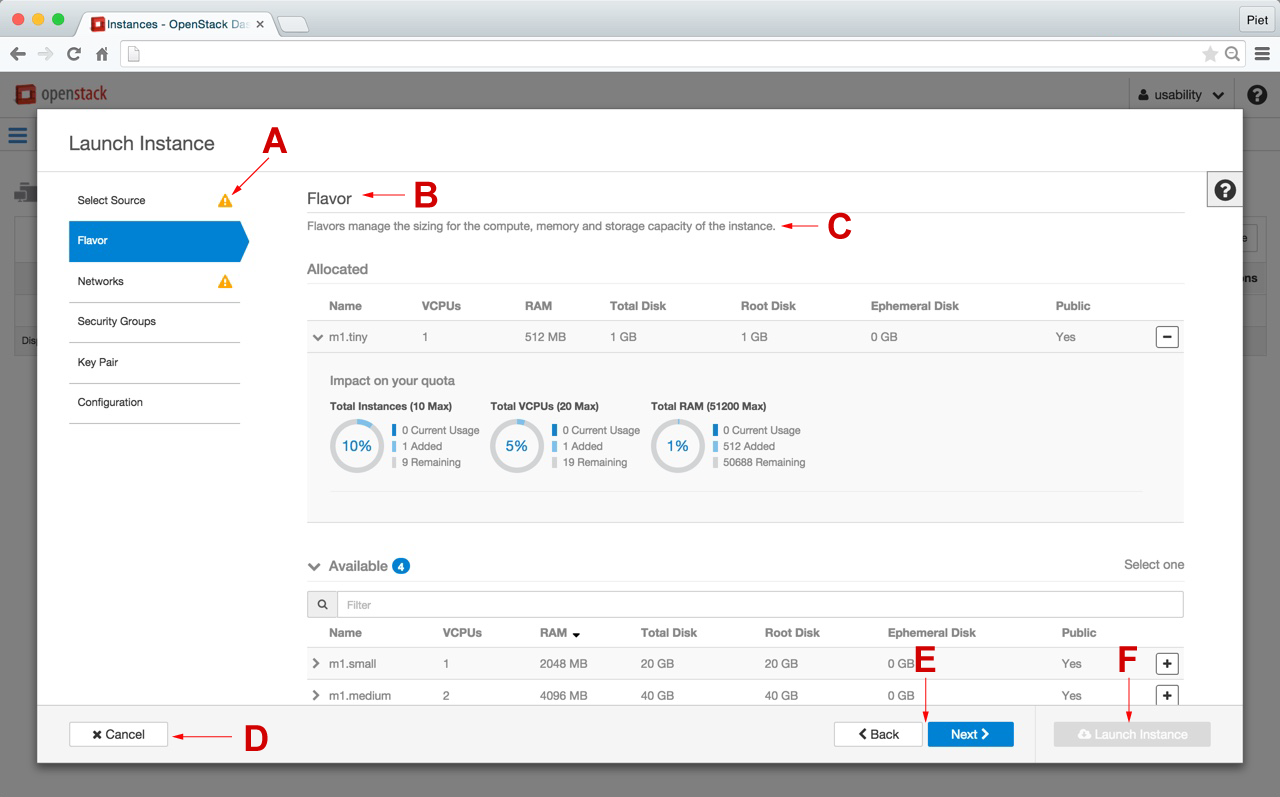
Task: Collapse the Available flavors section
Action: 314,566
